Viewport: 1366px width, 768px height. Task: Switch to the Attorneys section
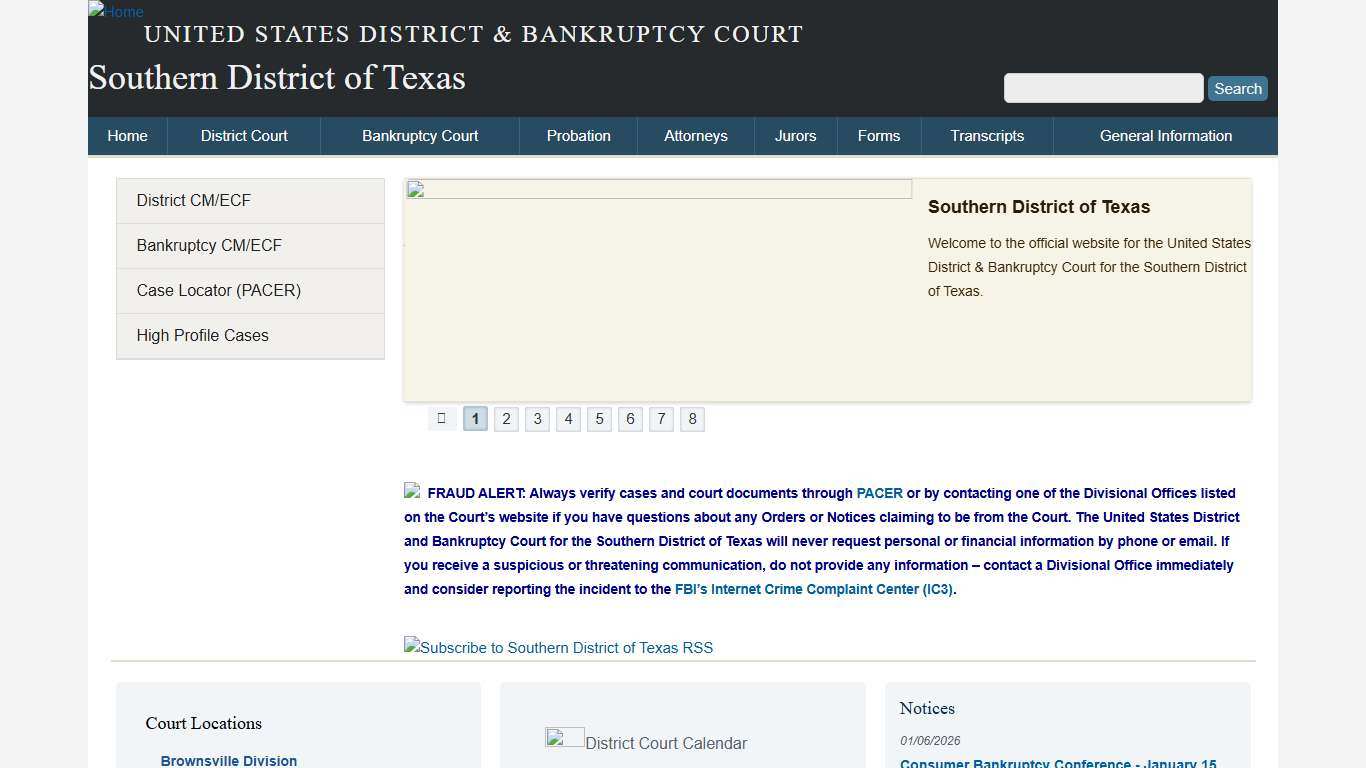coord(696,136)
